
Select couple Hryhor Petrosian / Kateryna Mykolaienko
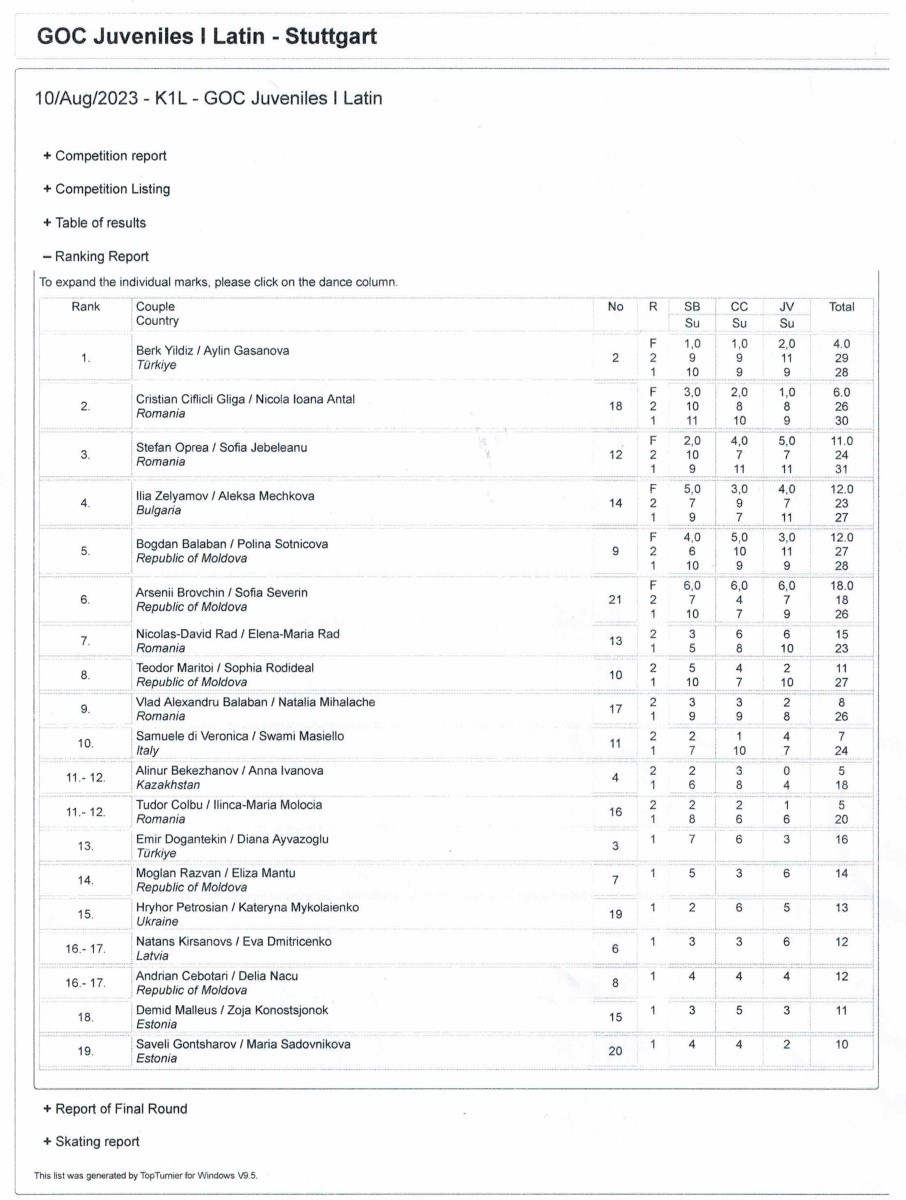[247, 907]
